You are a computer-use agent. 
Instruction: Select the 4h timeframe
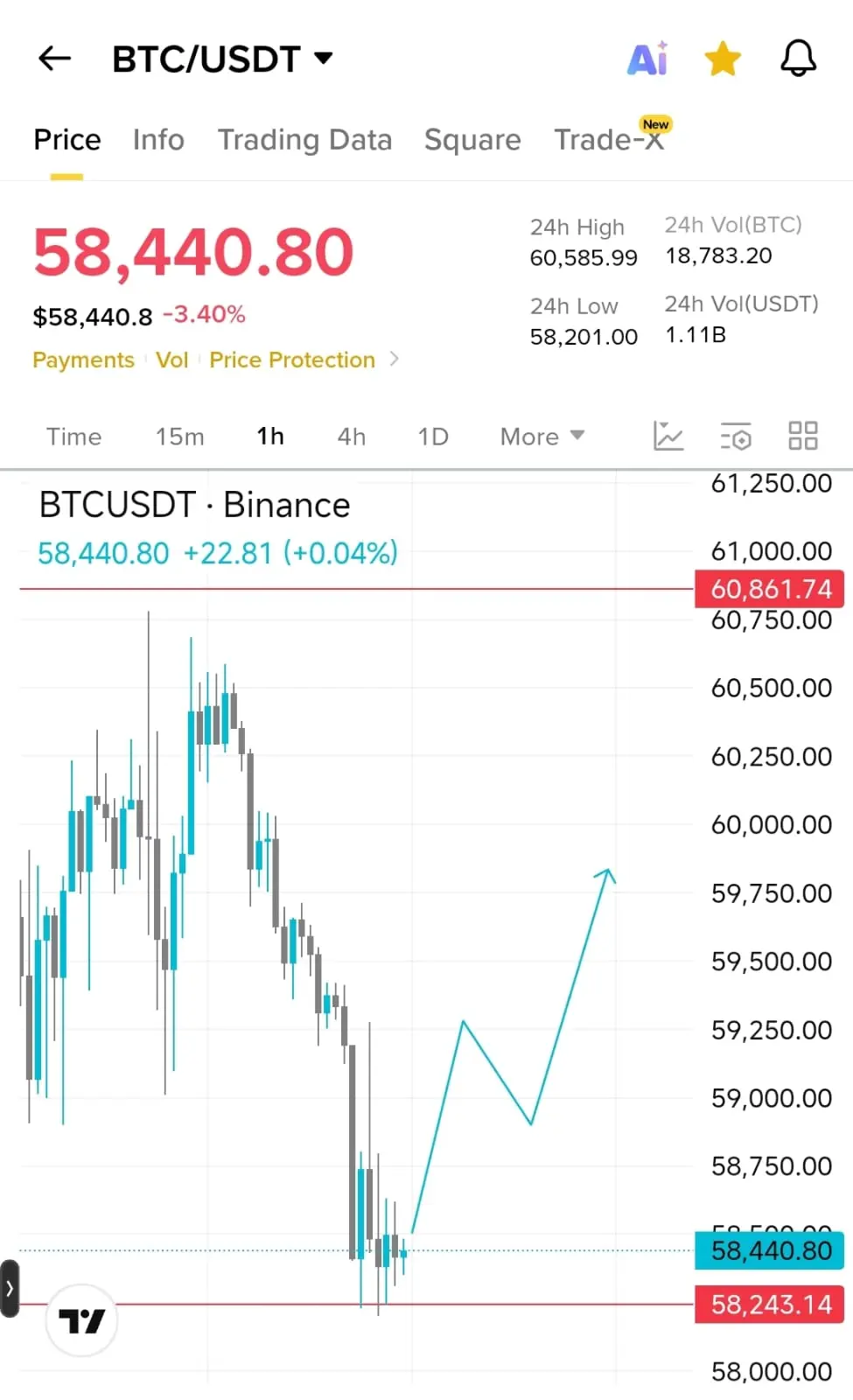pyautogui.click(x=352, y=436)
